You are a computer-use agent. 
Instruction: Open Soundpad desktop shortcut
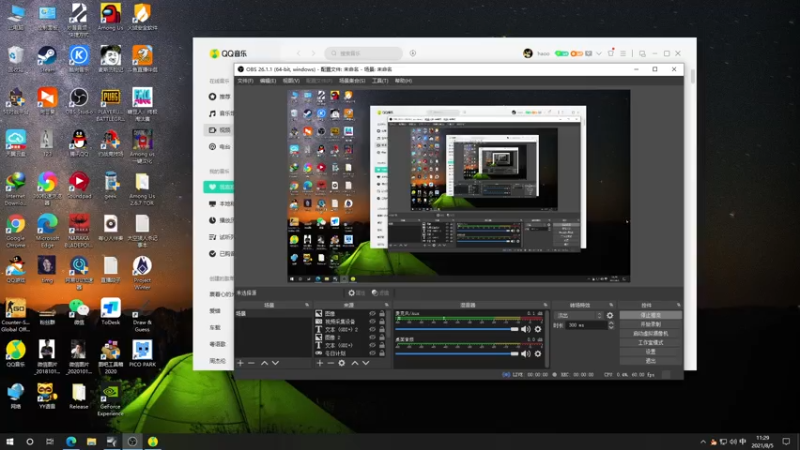(79, 186)
